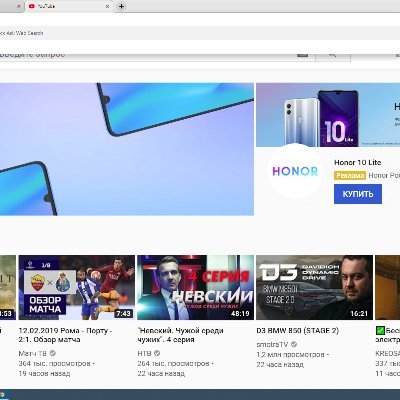Screen dimensions: 400x400
Task: Click '19 часов назад' text
Action: pyautogui.click(x=44, y=373)
